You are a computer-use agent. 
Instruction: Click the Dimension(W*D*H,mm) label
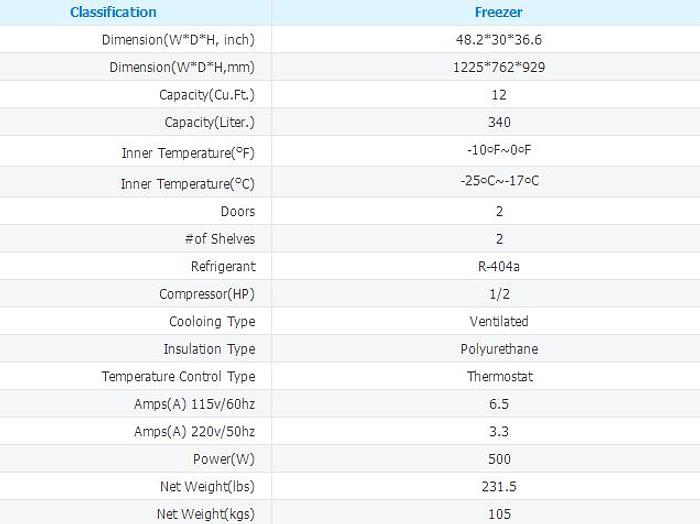182,68
